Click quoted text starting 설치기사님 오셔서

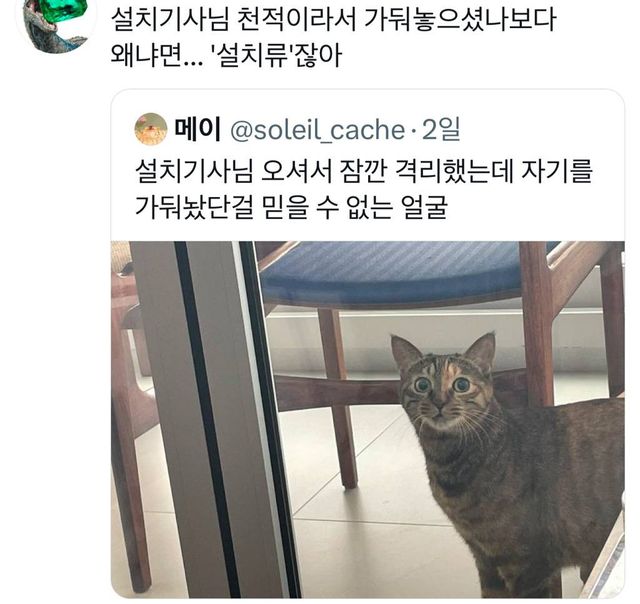click(363, 171)
